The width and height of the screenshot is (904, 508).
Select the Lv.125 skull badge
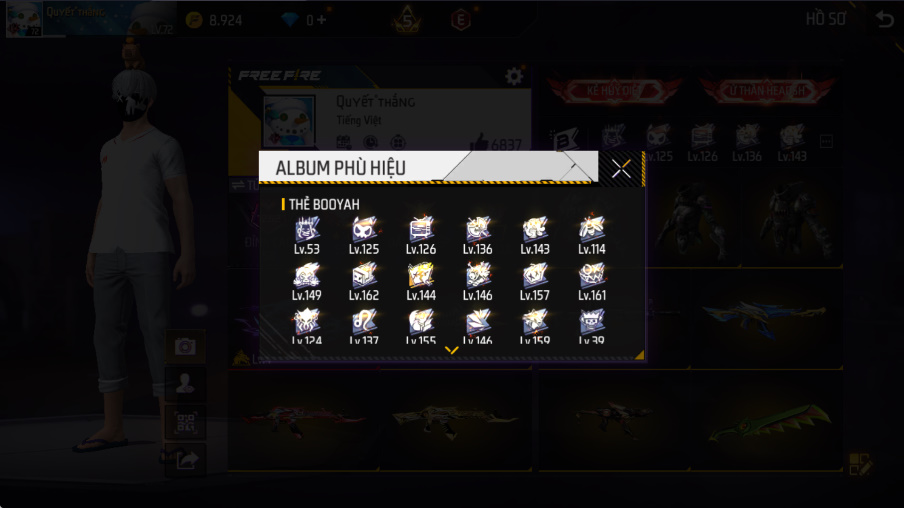(x=364, y=235)
